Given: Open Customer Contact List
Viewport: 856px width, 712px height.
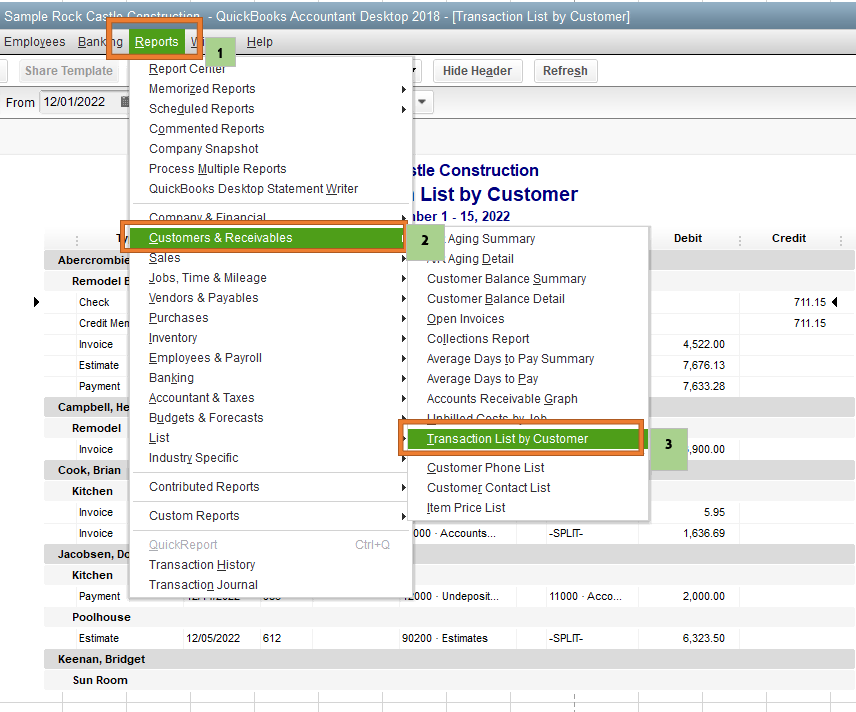Looking at the screenshot, I should point(528,488).
